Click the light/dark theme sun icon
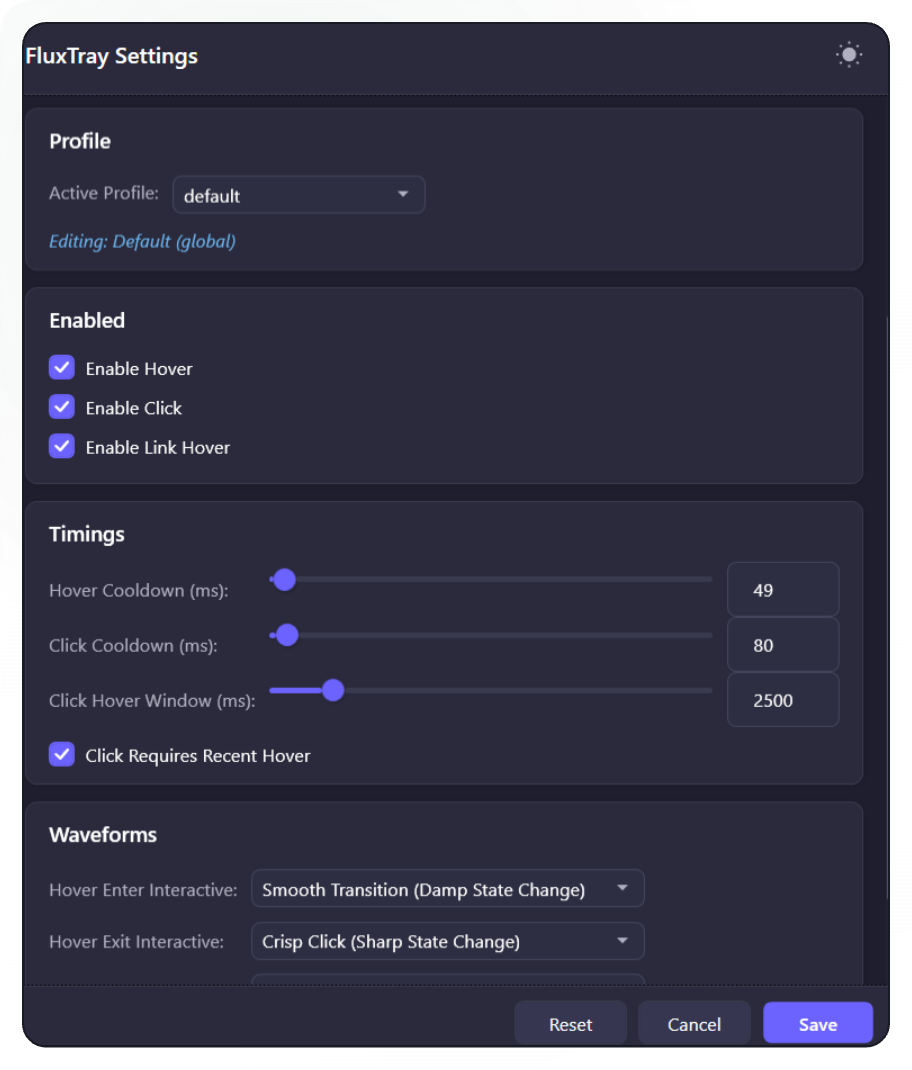 [849, 55]
